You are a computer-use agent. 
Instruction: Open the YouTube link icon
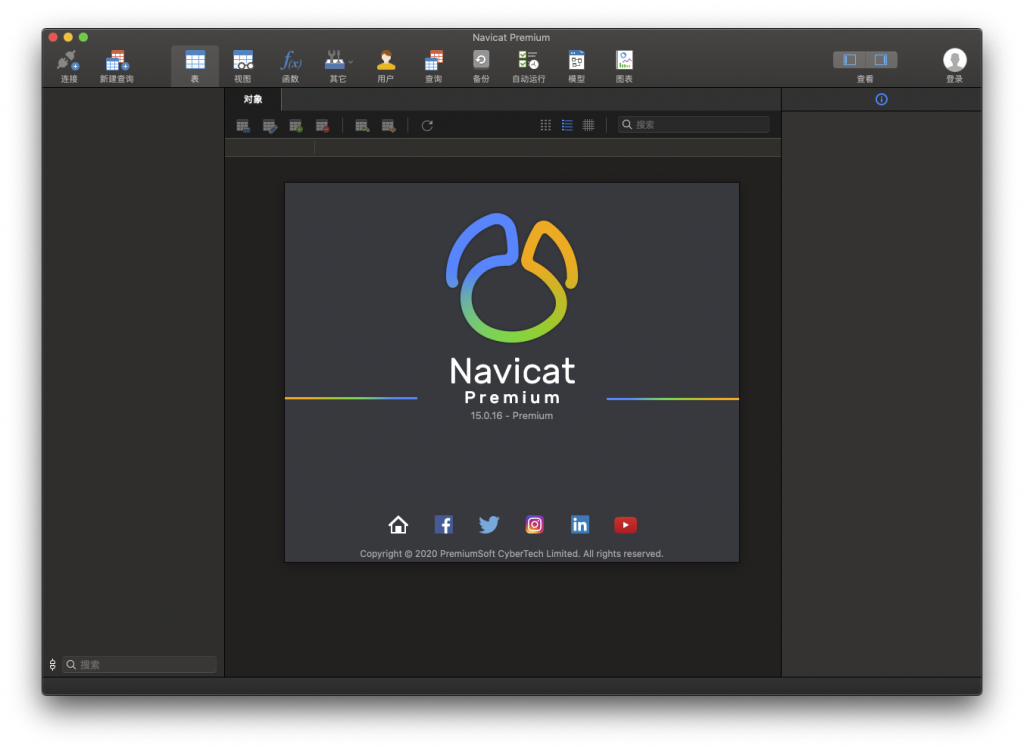click(x=625, y=524)
